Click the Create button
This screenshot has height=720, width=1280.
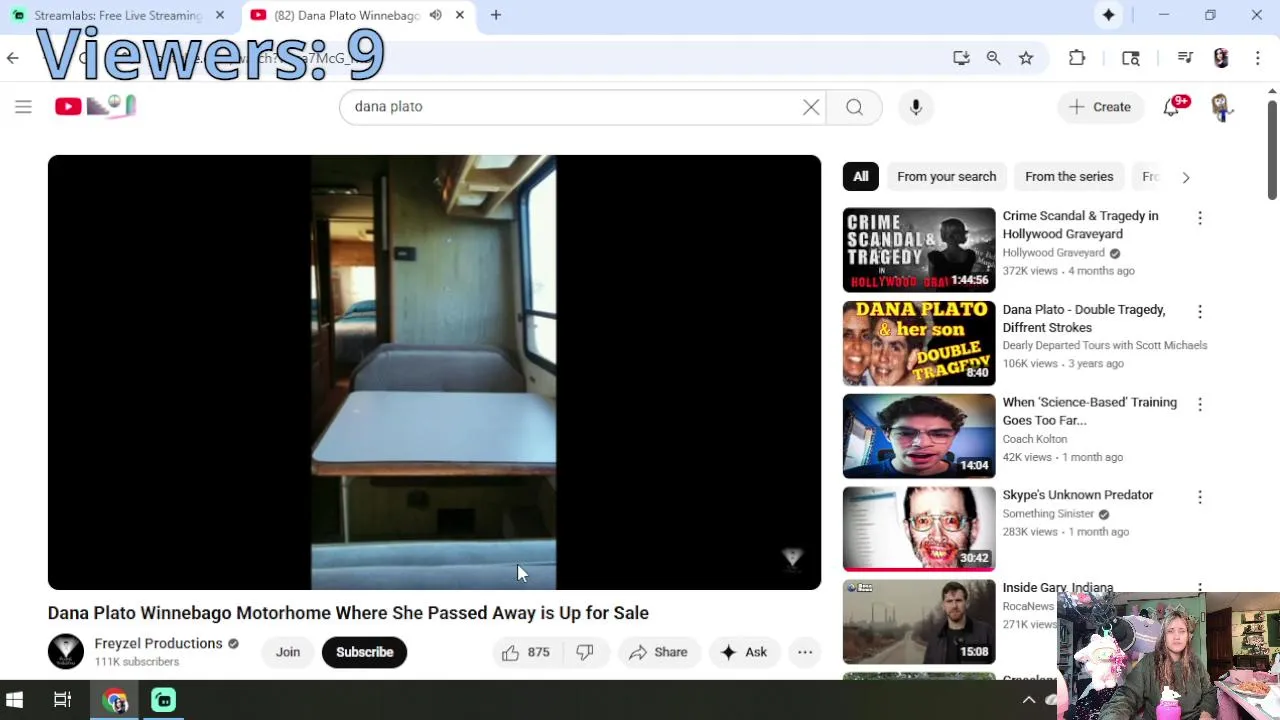click(1100, 107)
